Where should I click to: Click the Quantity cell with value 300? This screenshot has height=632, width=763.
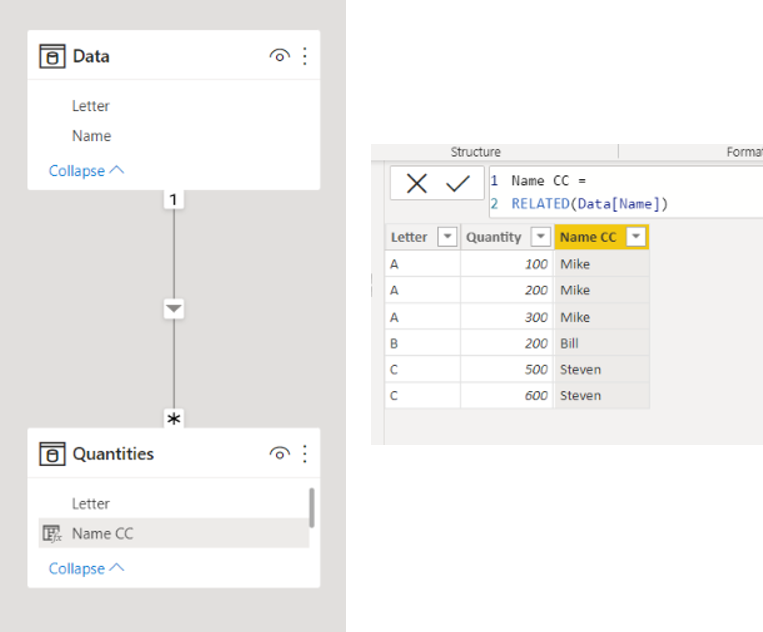pos(507,317)
